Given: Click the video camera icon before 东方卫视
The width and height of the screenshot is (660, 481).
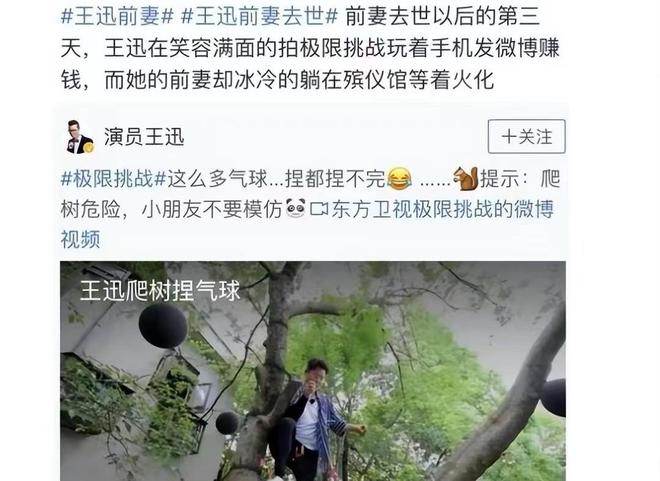Looking at the screenshot, I should pyautogui.click(x=319, y=209).
